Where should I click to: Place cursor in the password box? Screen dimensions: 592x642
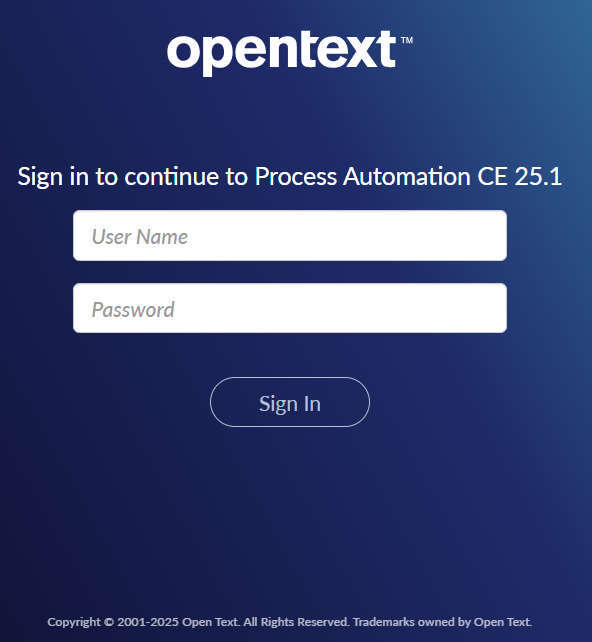(x=290, y=308)
